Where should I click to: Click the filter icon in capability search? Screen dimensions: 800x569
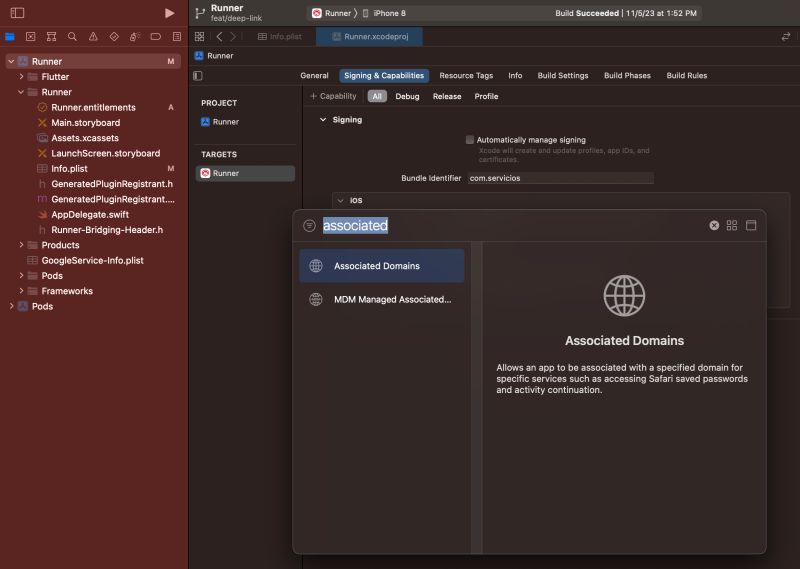pyautogui.click(x=309, y=226)
